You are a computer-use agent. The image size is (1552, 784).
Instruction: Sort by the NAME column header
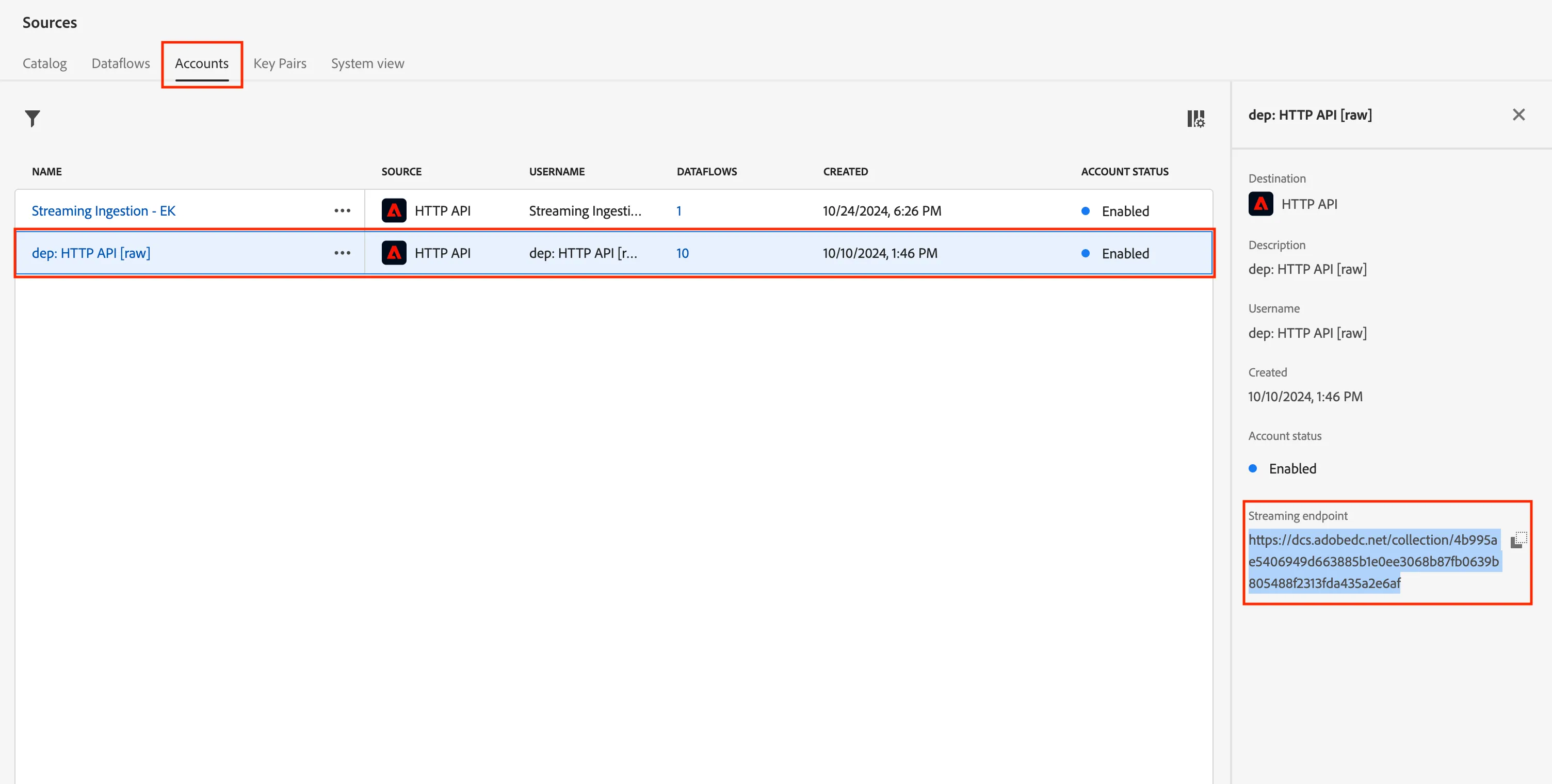(47, 172)
